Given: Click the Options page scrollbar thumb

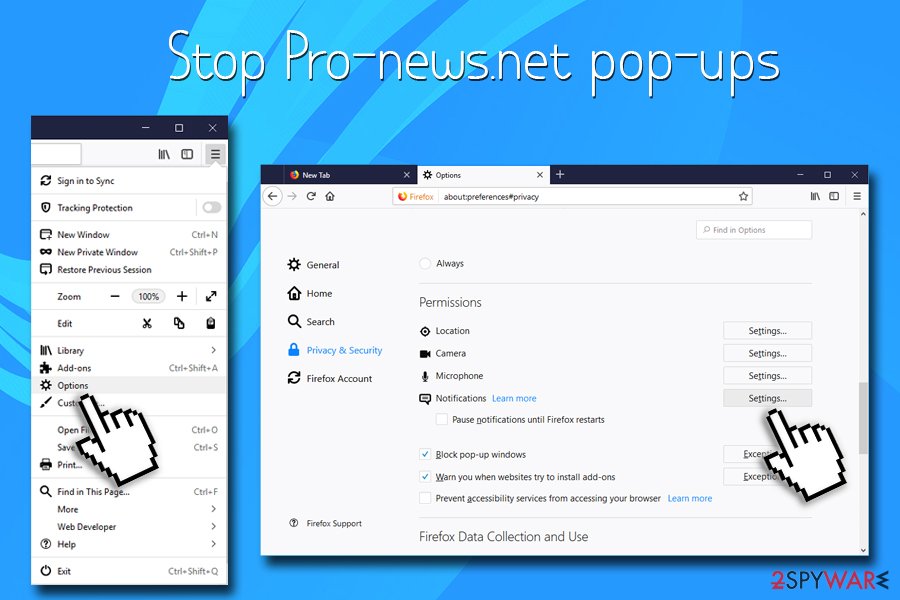Looking at the screenshot, I should pyautogui.click(x=863, y=418).
